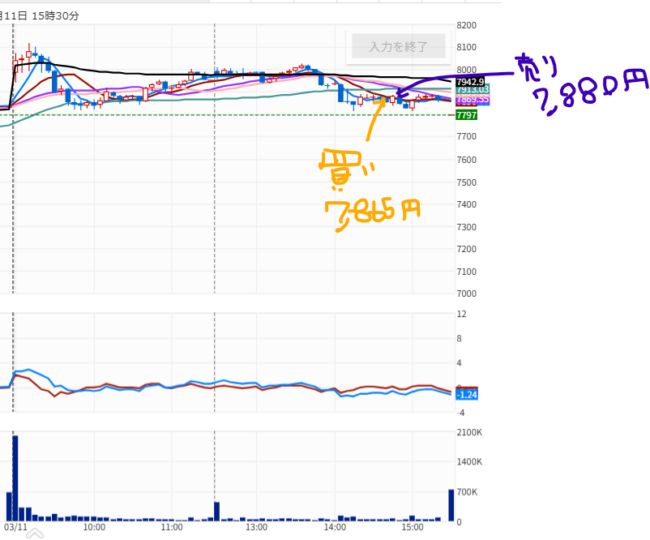Click the purple 7869.55 price label
The width and height of the screenshot is (650, 540).
(470, 100)
